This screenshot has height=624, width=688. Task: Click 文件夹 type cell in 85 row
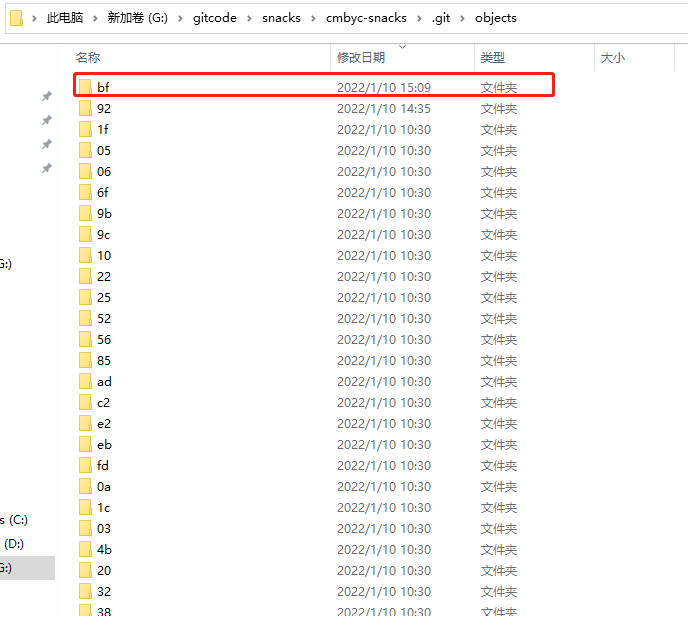[x=499, y=361]
